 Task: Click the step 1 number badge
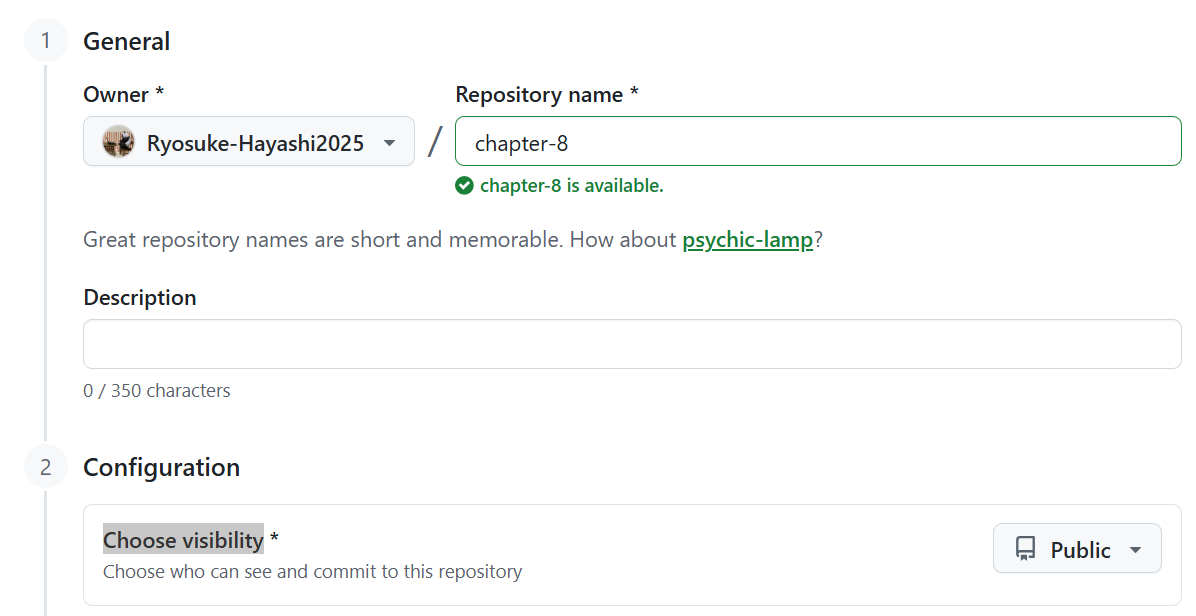pyautogui.click(x=45, y=42)
